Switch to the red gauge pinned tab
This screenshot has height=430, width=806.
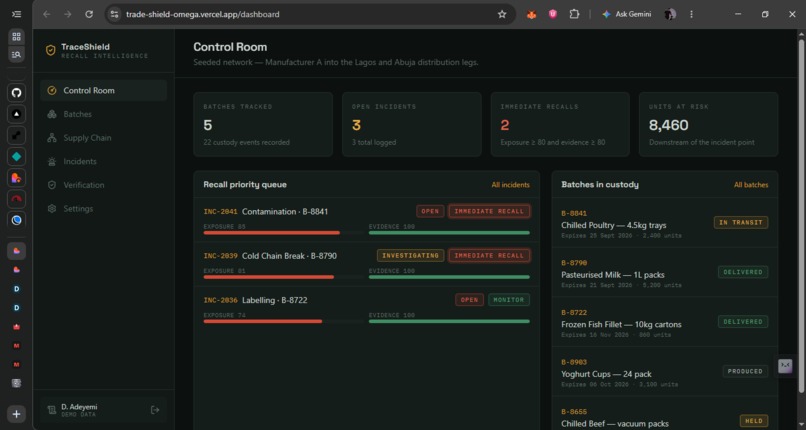click(16, 199)
